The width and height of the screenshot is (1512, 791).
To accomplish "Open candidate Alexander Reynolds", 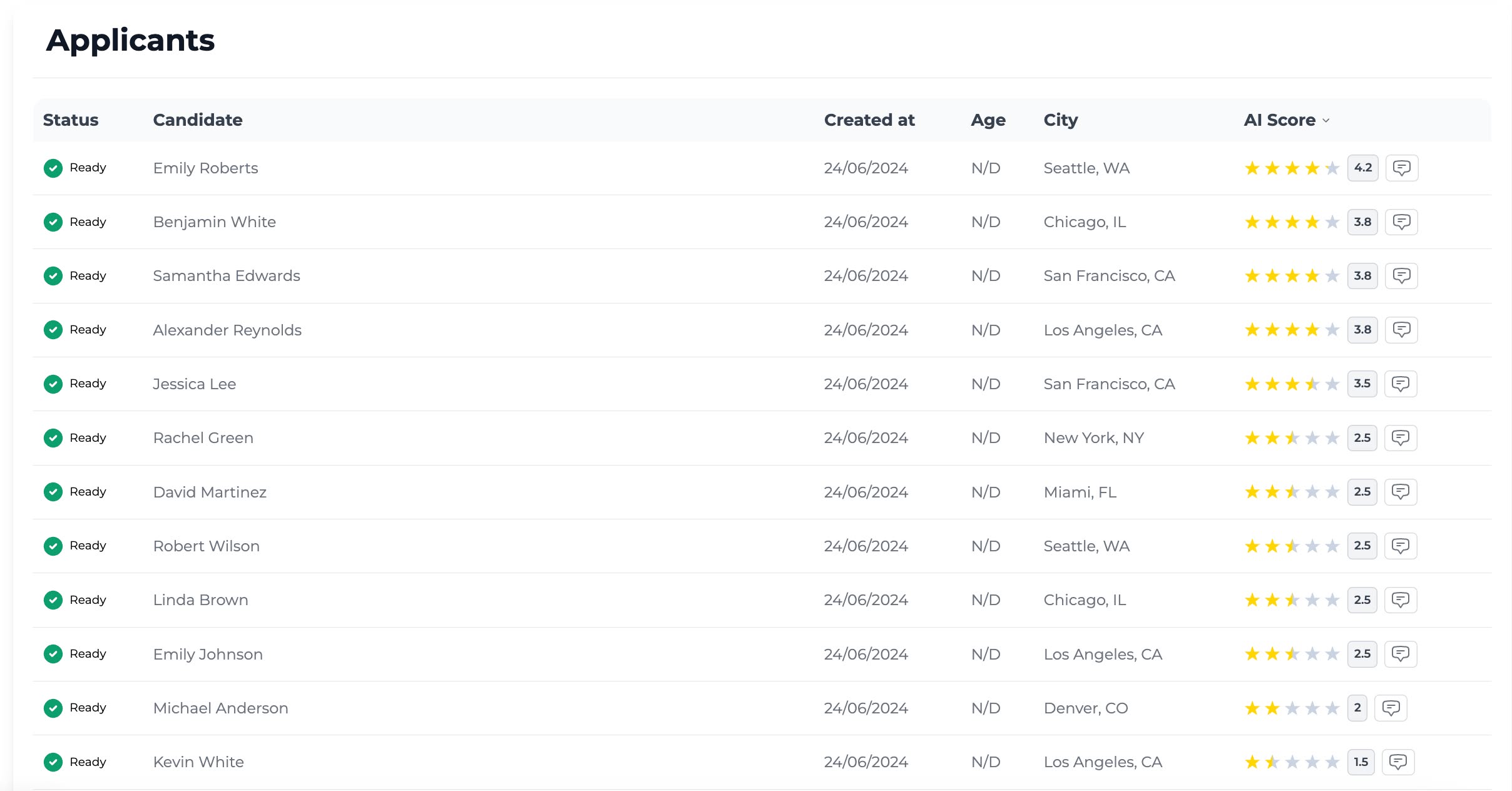I will point(227,330).
